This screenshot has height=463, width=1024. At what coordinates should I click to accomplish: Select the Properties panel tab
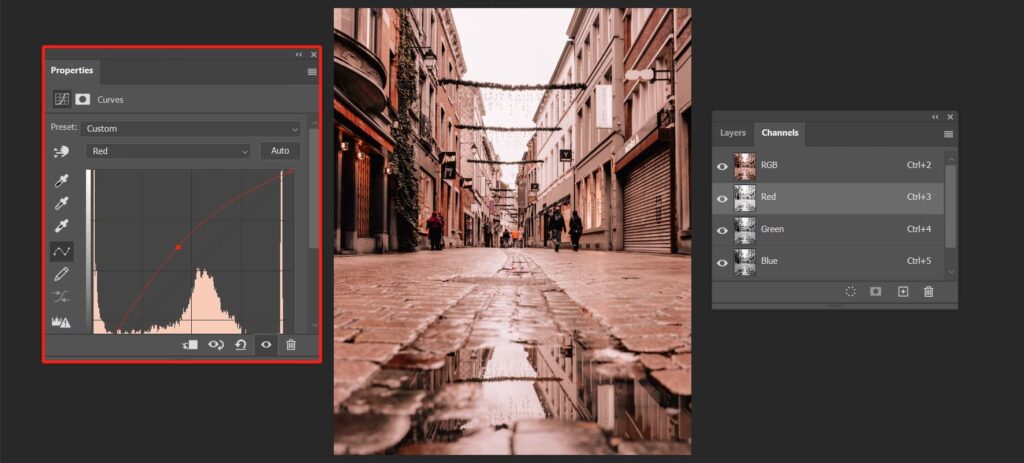72,71
